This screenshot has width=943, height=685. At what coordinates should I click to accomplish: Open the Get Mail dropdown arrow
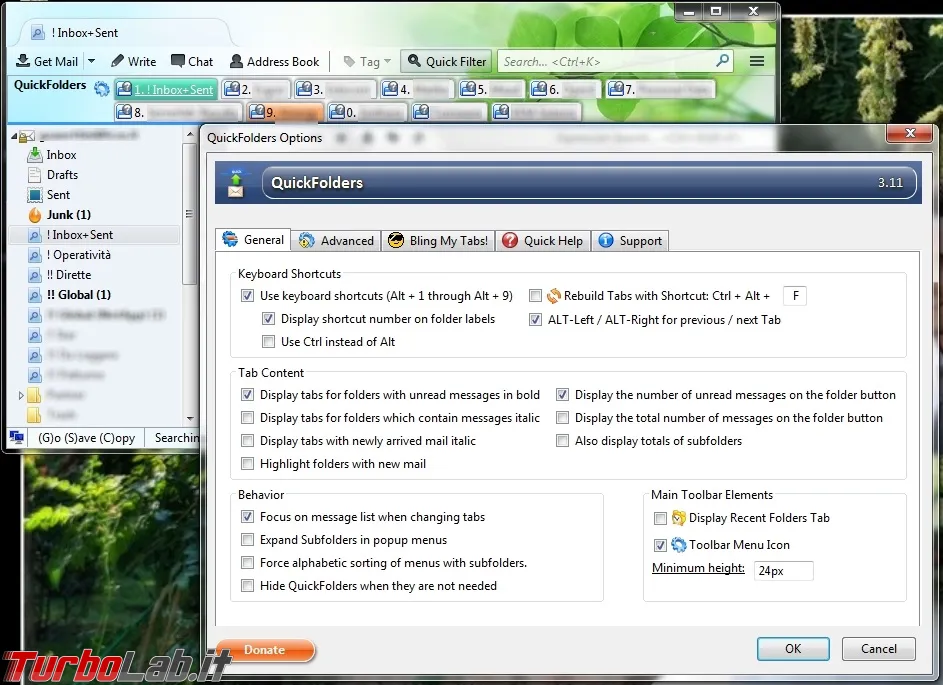(91, 61)
